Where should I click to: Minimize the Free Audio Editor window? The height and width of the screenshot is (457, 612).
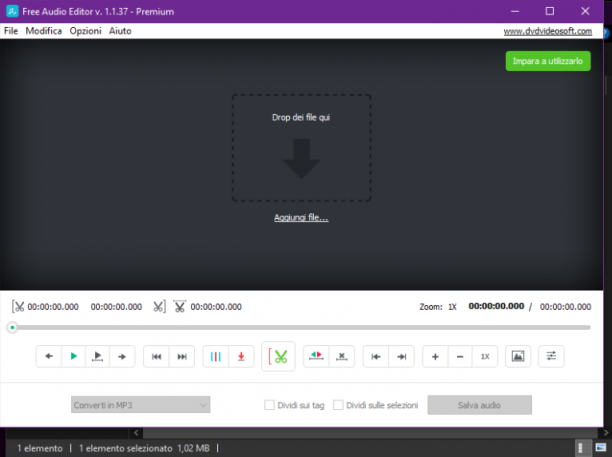(515, 11)
